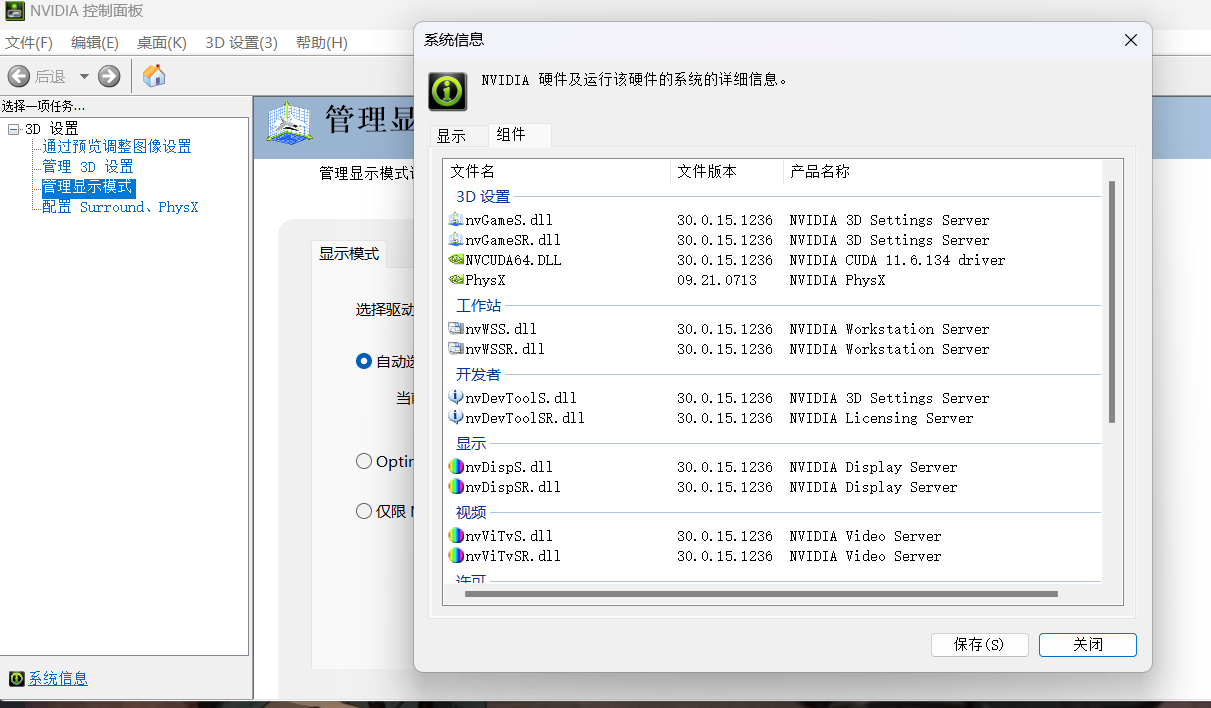Click NVIDIA CUDA 11.6.134 driver text

tap(897, 260)
